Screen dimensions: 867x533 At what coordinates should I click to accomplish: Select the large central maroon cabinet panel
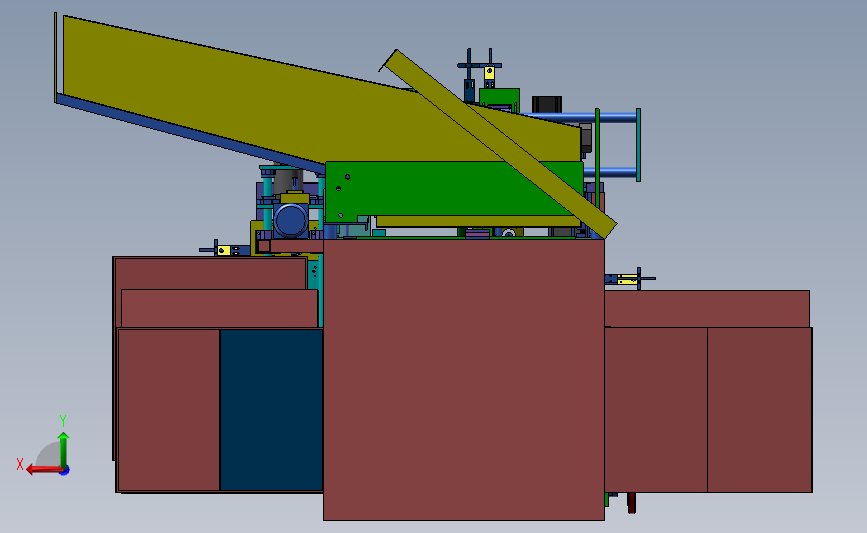[464, 379]
